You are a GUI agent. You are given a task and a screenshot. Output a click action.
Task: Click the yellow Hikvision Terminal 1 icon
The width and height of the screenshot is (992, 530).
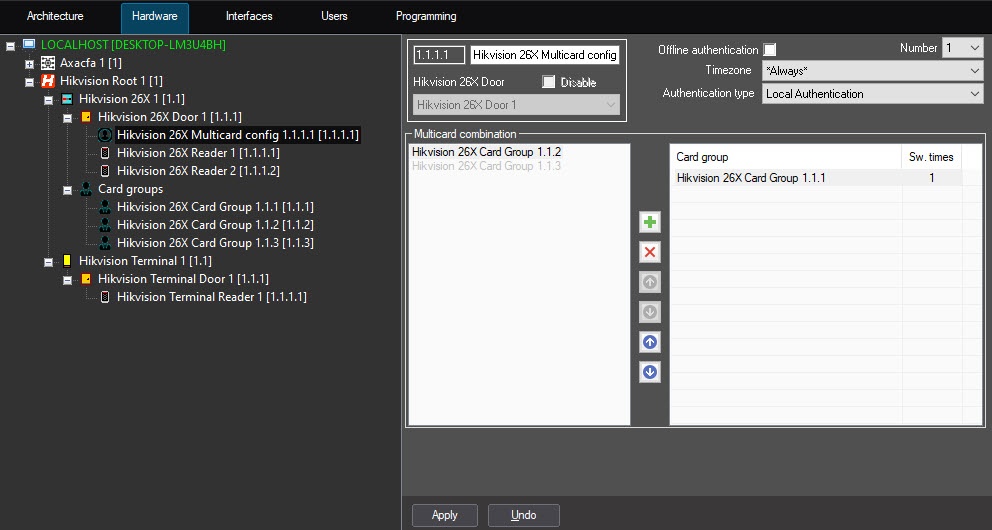(67, 261)
